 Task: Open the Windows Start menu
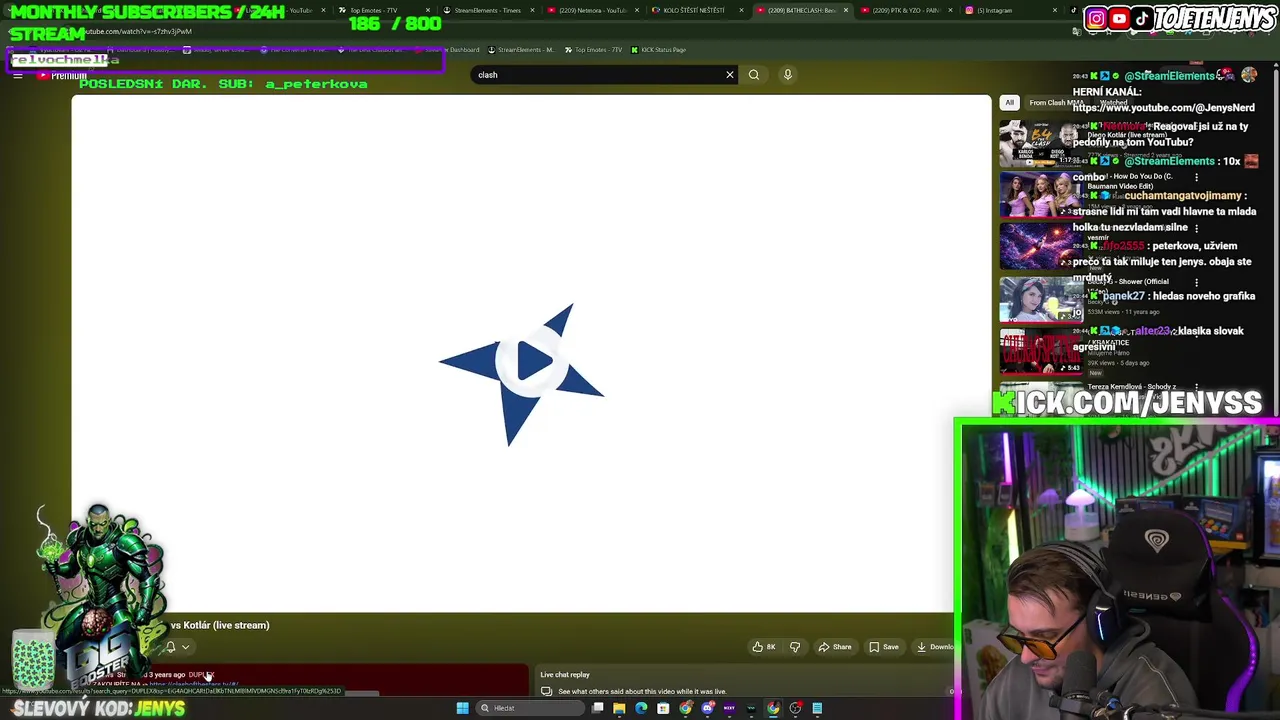click(462, 708)
